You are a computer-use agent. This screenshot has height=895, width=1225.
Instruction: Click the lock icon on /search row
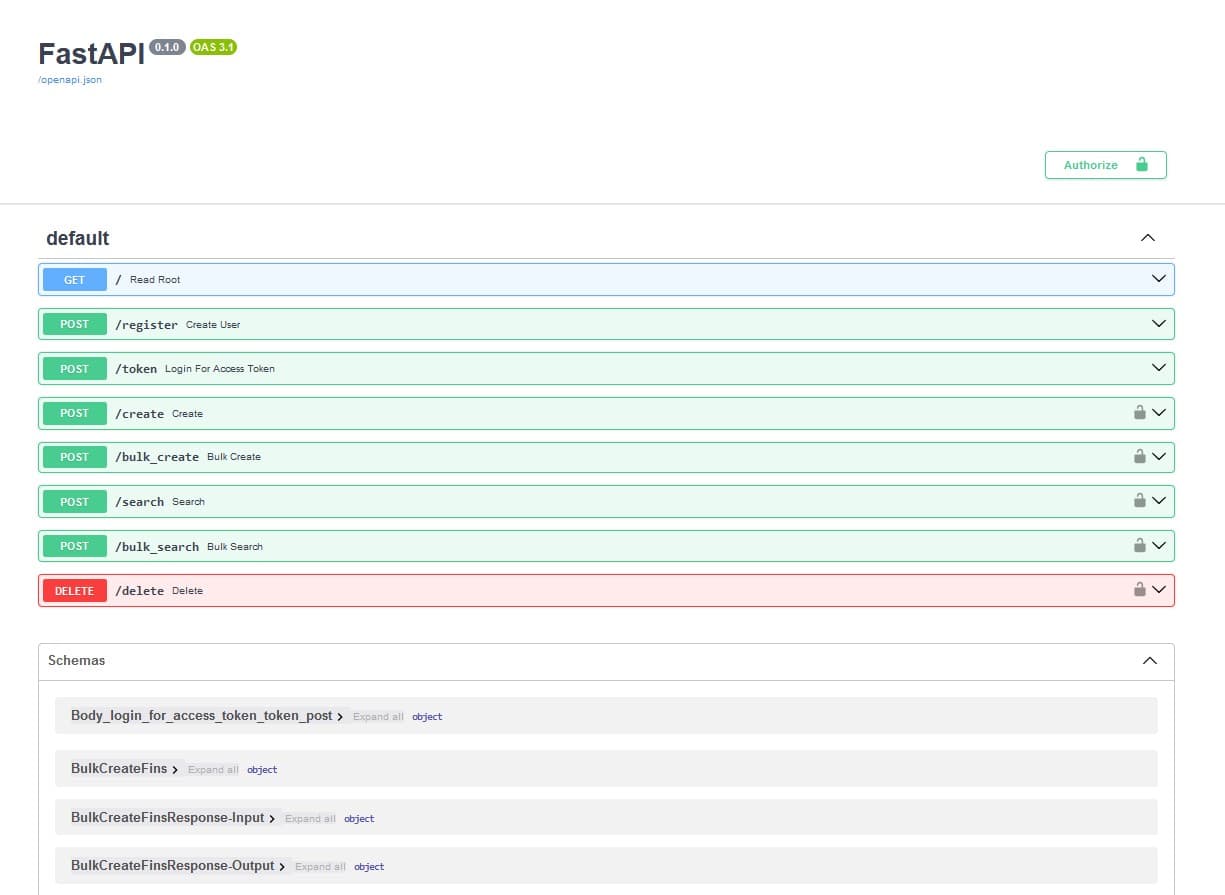pyautogui.click(x=1139, y=500)
